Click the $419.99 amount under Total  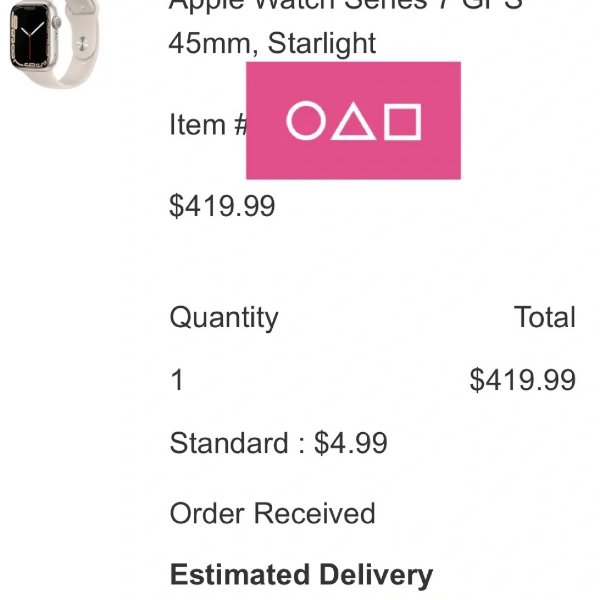(x=523, y=380)
